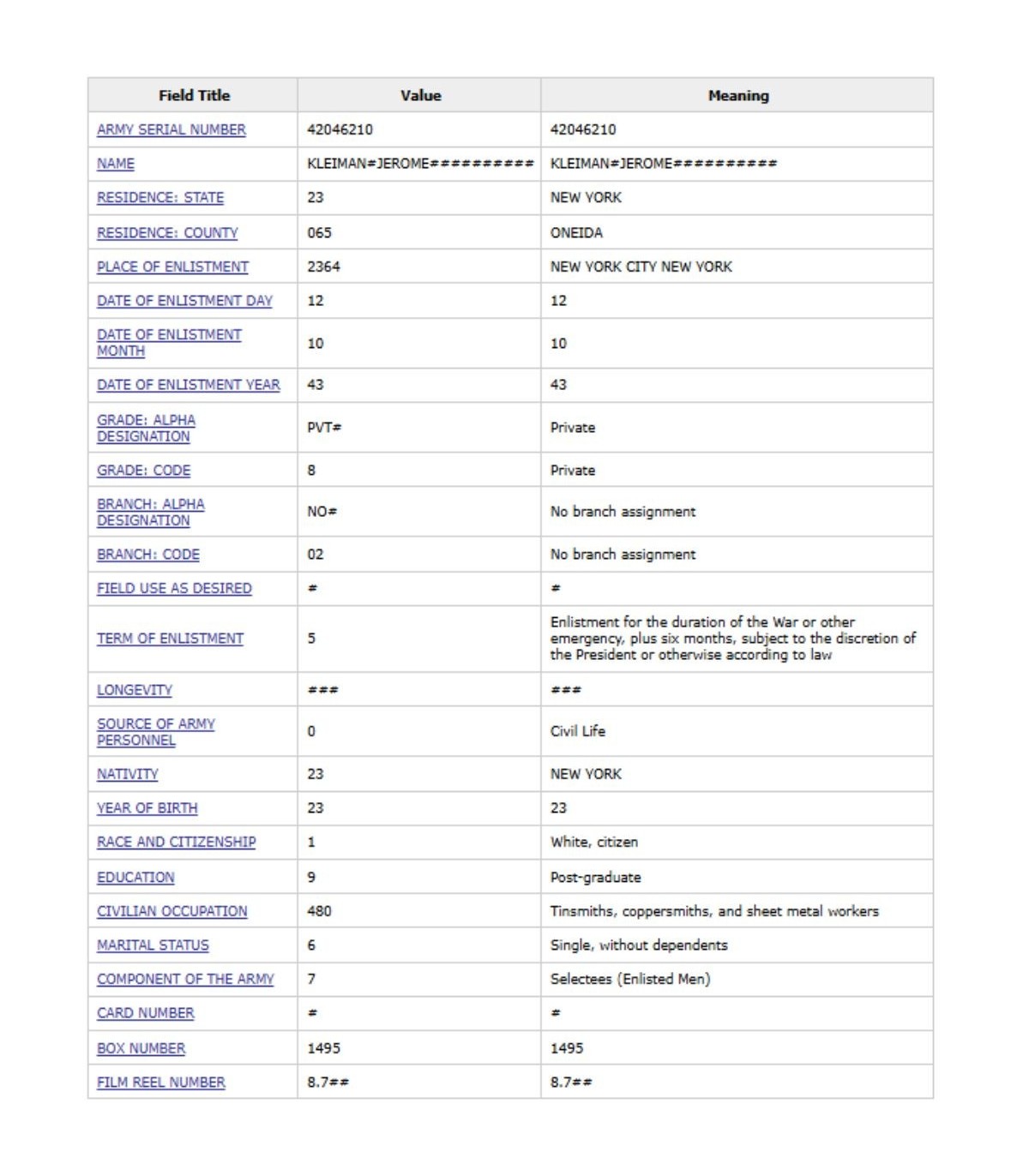Click the DATE OF ENLISTMENT DAY link
The width and height of the screenshot is (1029, 1176).
tap(184, 301)
